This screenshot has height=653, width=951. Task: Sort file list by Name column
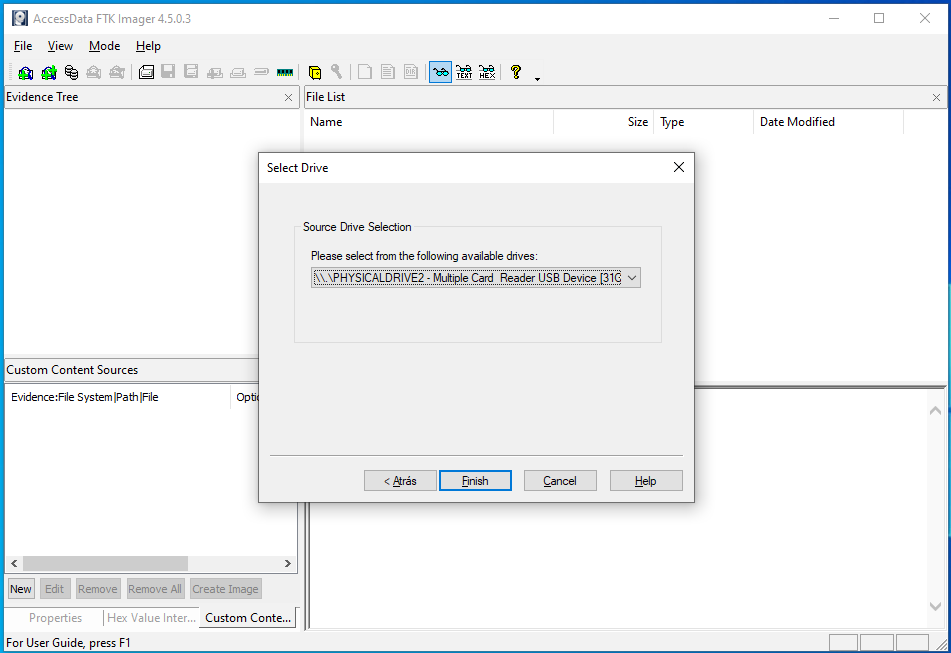point(429,122)
